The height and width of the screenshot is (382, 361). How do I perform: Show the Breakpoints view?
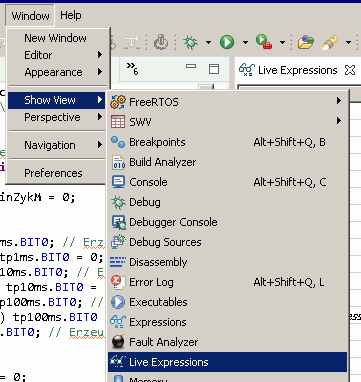tap(227, 142)
